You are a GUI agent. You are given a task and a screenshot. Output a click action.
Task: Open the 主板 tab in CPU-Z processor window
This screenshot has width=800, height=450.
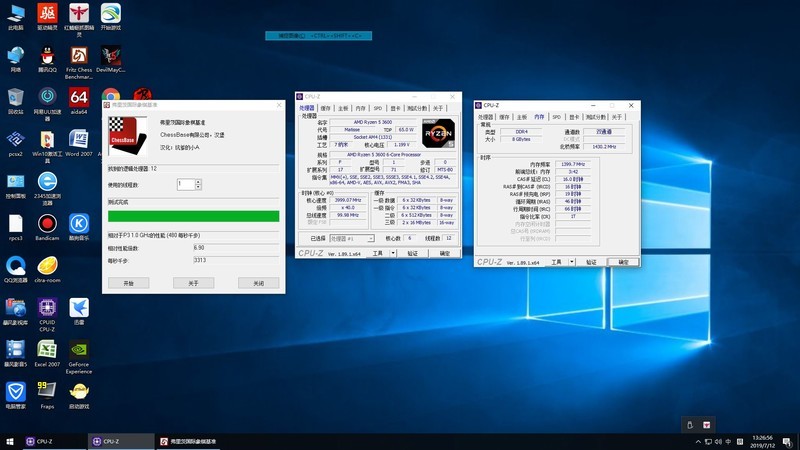tap(343, 108)
